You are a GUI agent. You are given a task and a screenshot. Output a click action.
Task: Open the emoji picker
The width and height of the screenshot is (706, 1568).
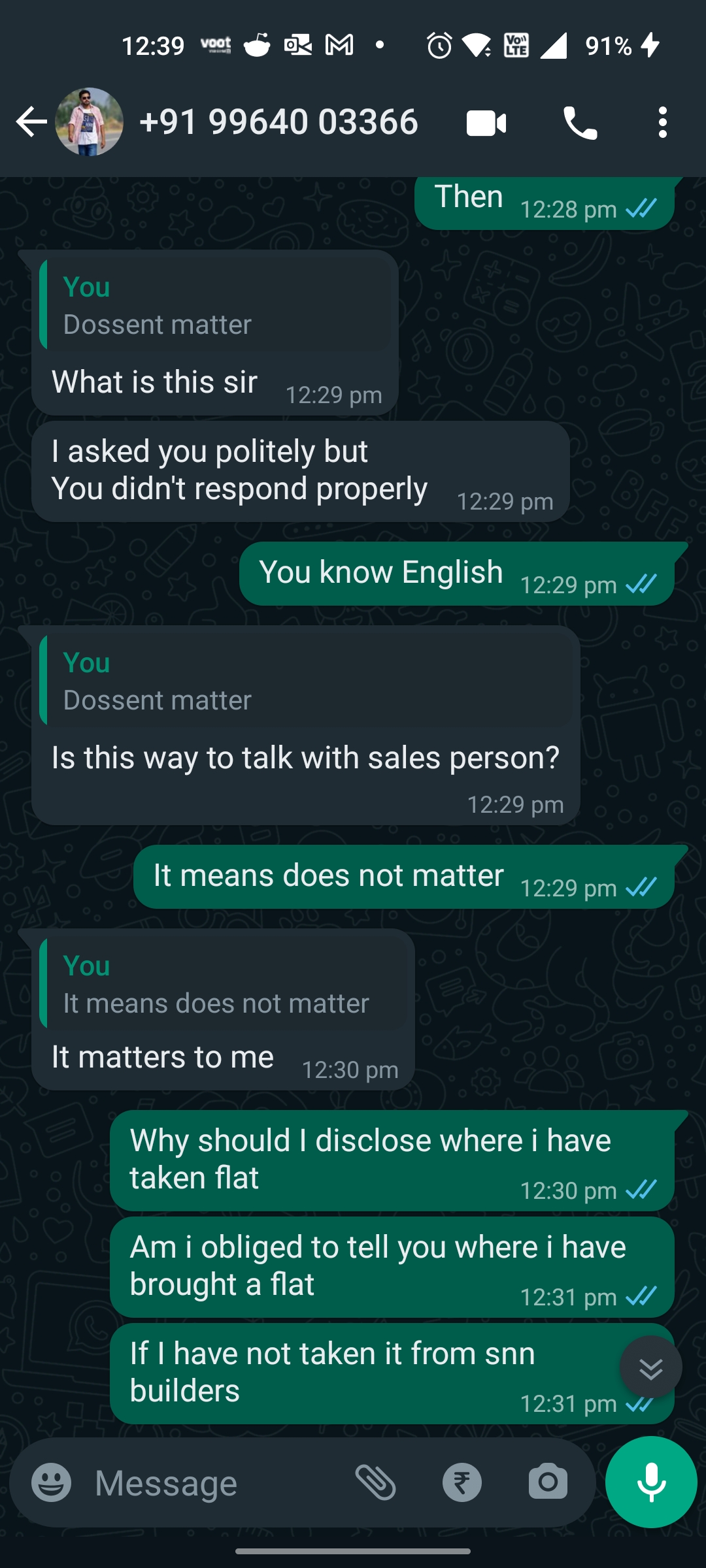click(51, 1482)
